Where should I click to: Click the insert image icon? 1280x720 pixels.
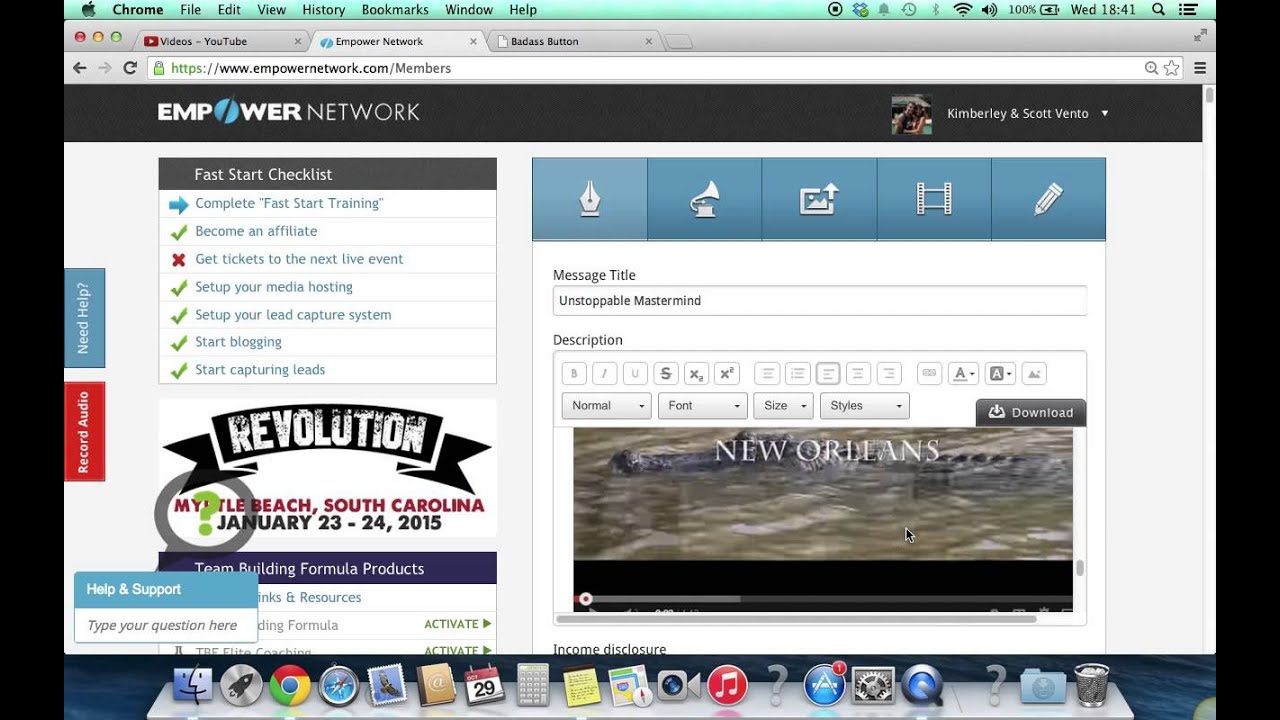pos(1034,374)
